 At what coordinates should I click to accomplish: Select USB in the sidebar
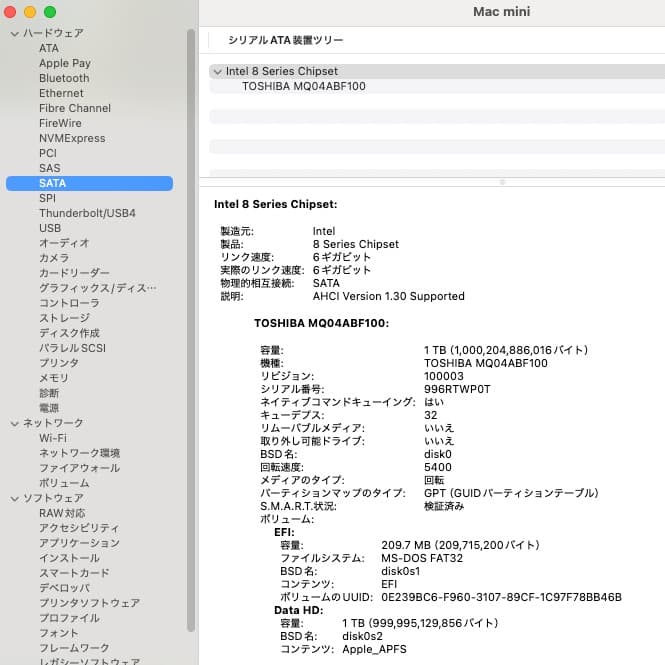pyautogui.click(x=50, y=228)
